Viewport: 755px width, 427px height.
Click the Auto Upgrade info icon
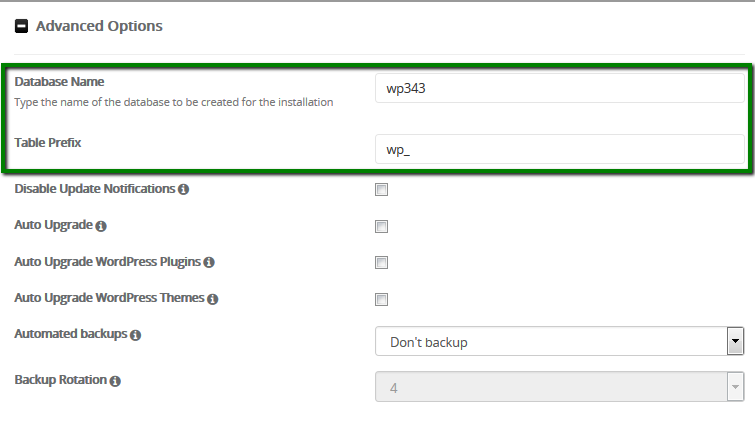pyautogui.click(x=101, y=226)
